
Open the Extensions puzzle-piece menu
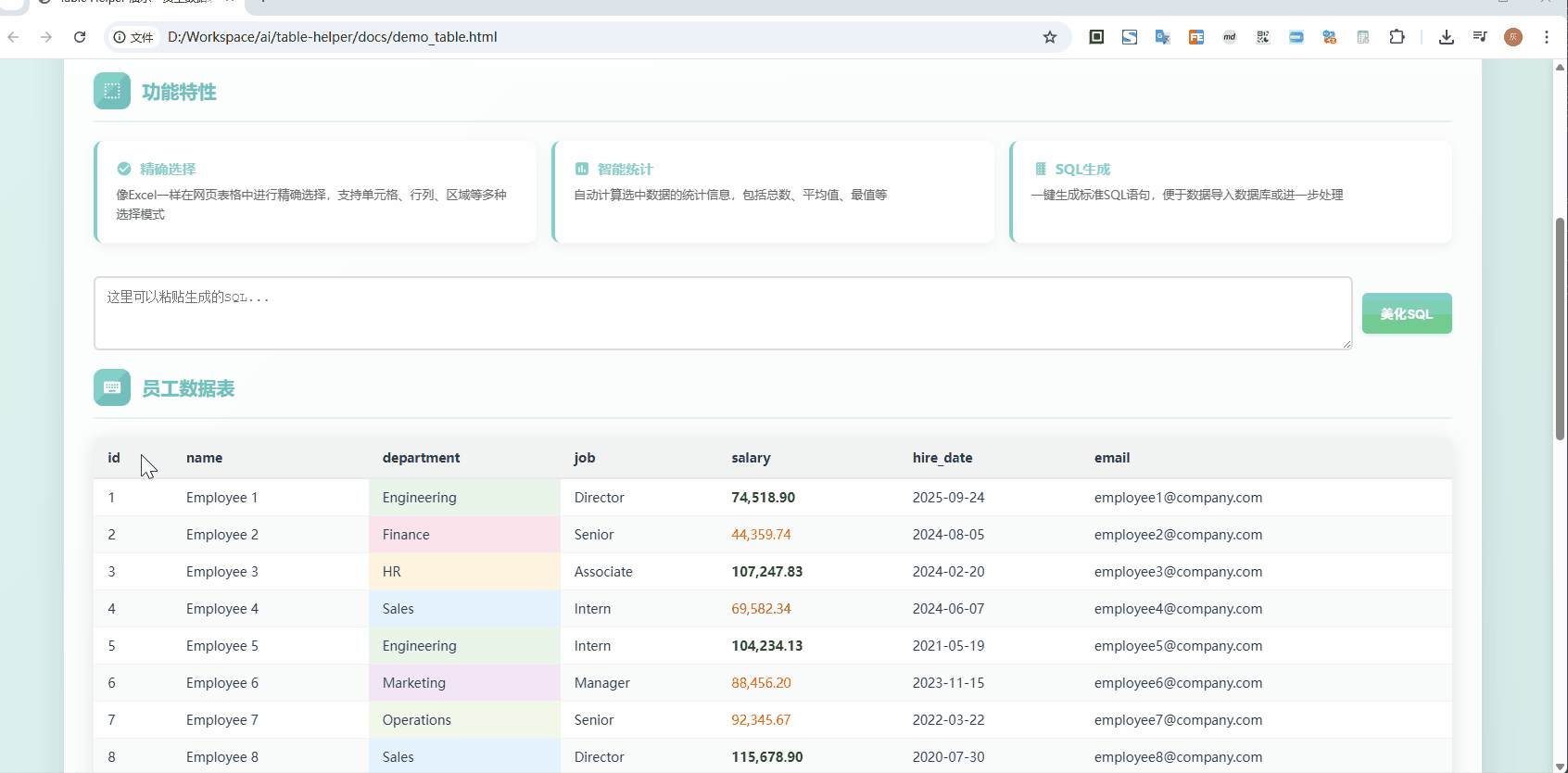pos(1397,37)
